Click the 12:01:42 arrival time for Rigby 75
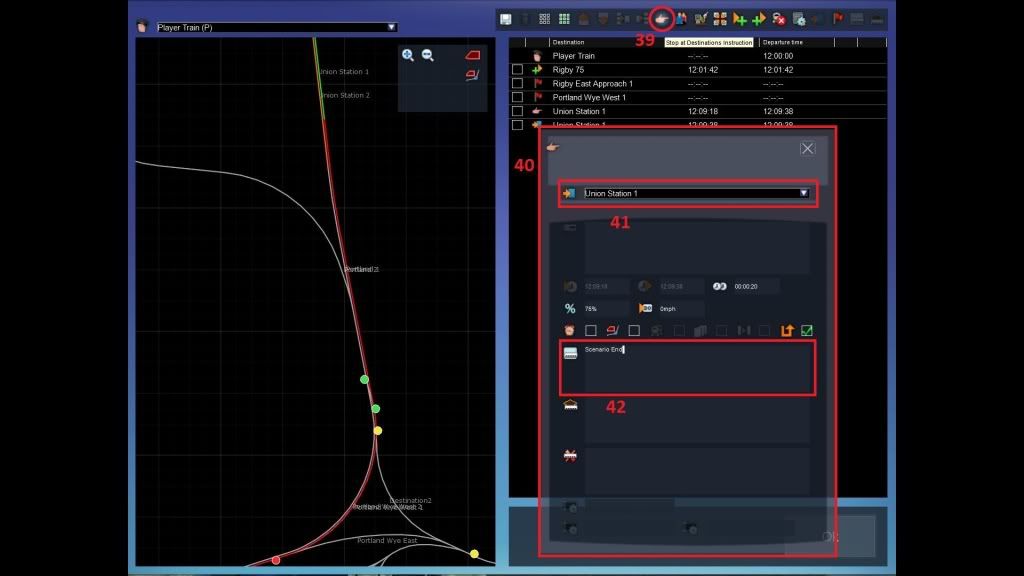1024x576 pixels. 703,69
